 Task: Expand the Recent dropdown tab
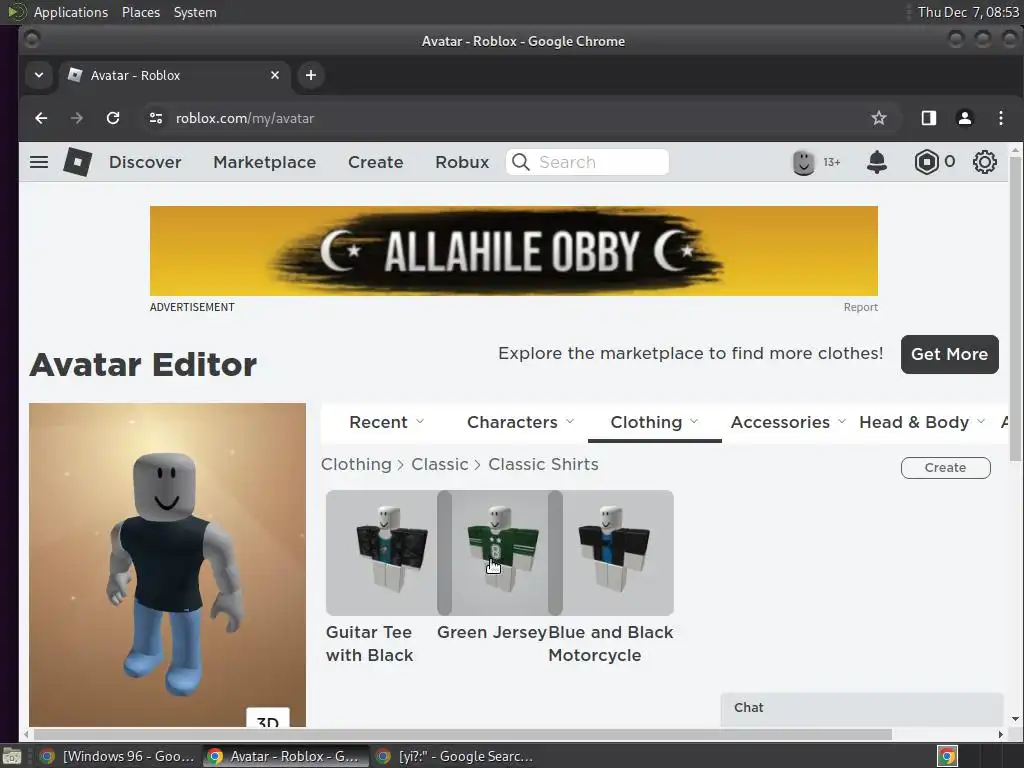point(387,423)
